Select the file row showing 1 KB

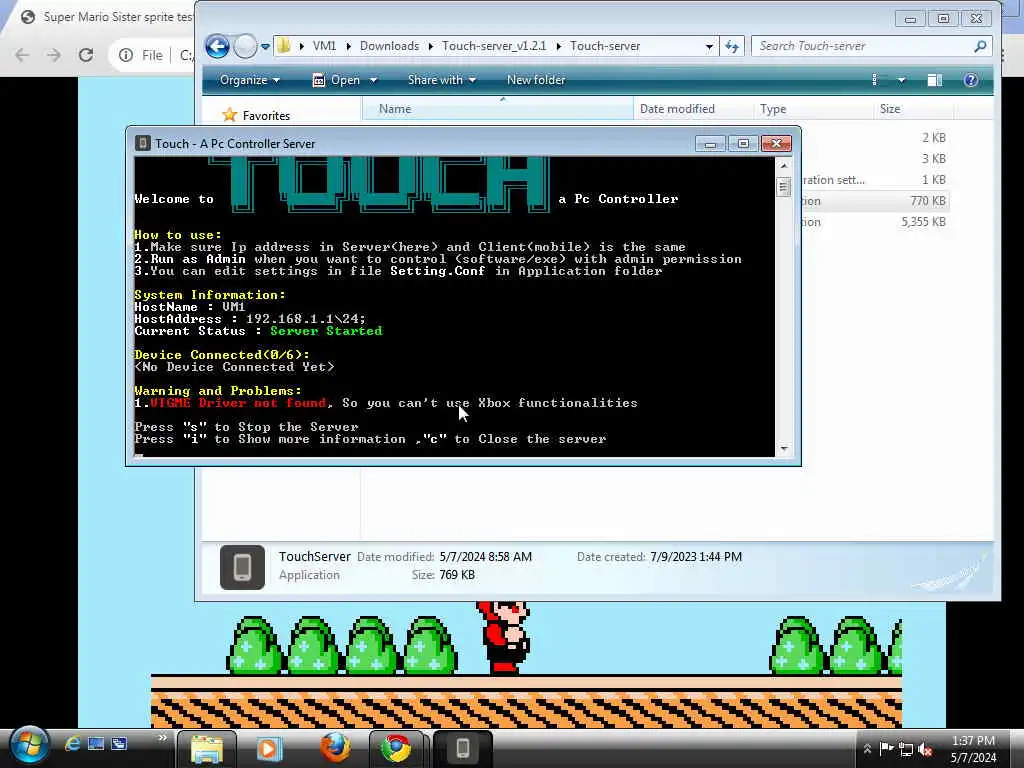[x=875, y=180]
